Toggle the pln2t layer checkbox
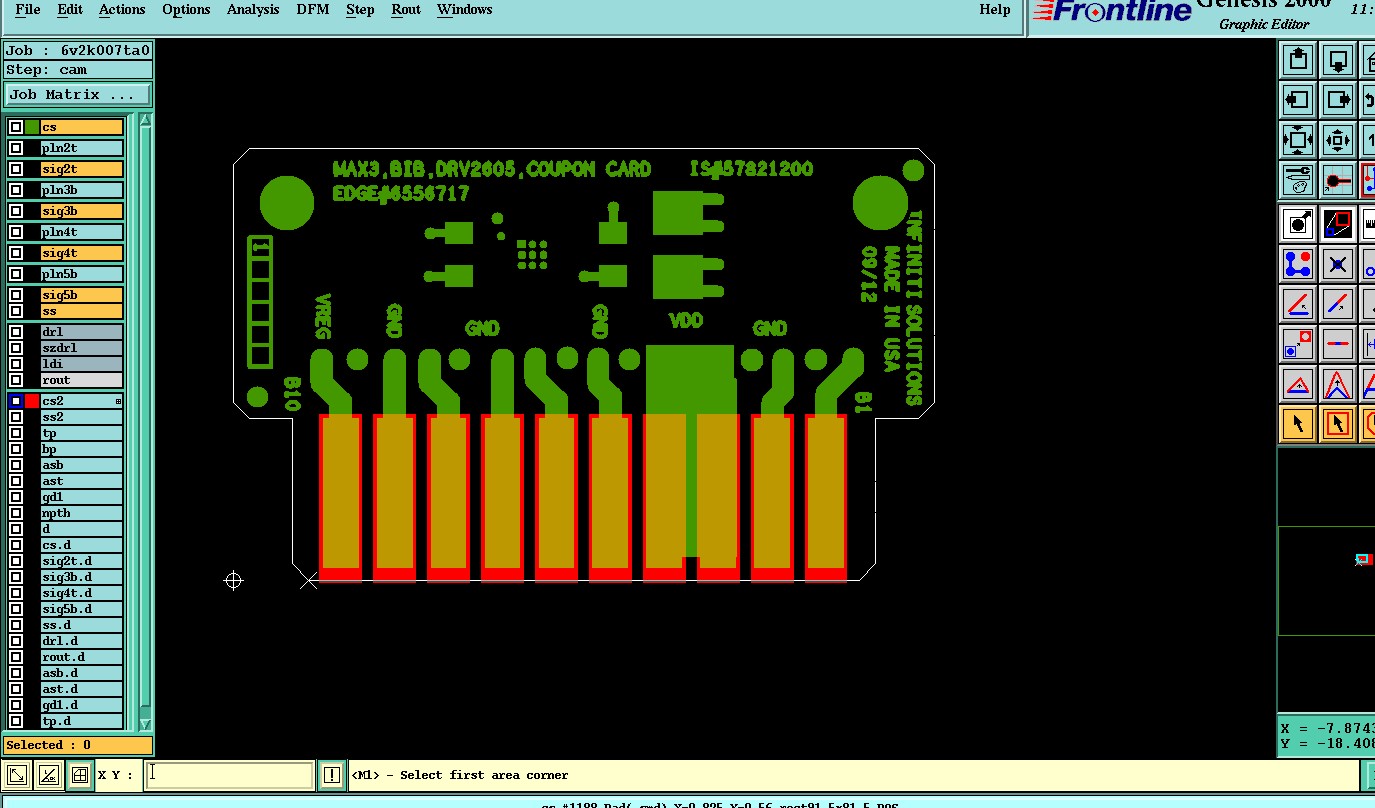The height and width of the screenshot is (808, 1375). [16, 148]
